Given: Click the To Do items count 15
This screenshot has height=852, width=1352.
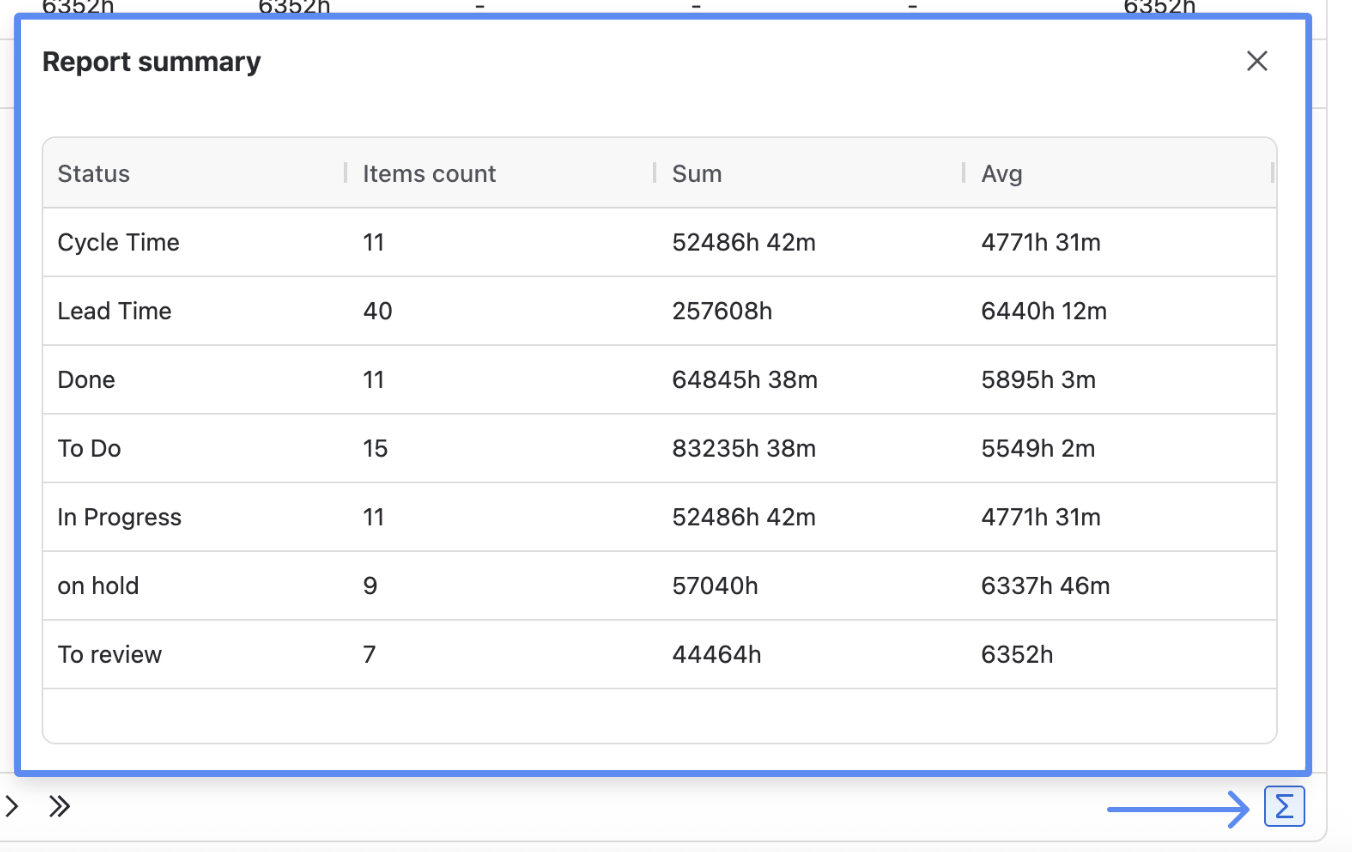Looking at the screenshot, I should click(x=375, y=449).
